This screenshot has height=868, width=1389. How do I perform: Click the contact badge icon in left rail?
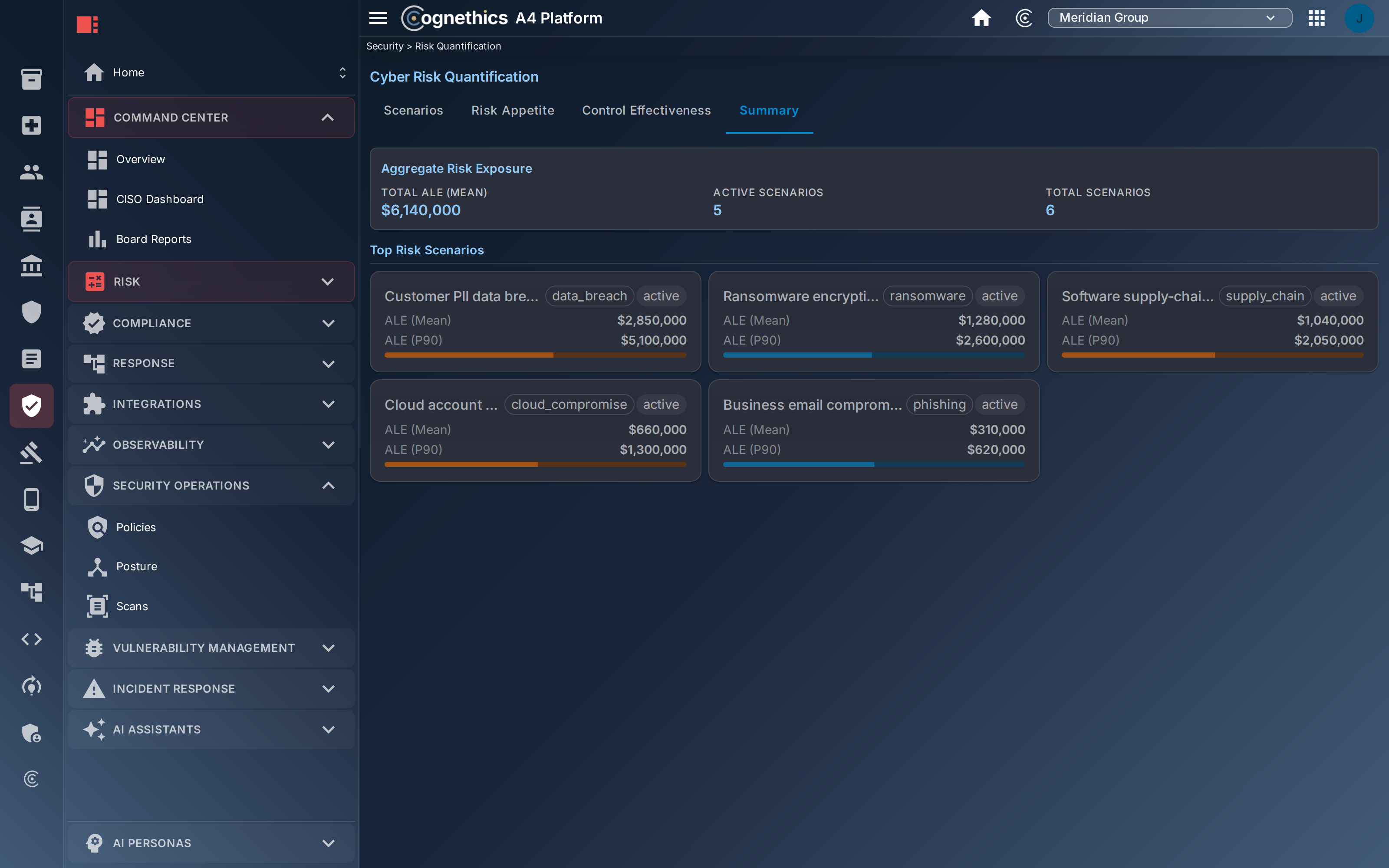(x=32, y=219)
